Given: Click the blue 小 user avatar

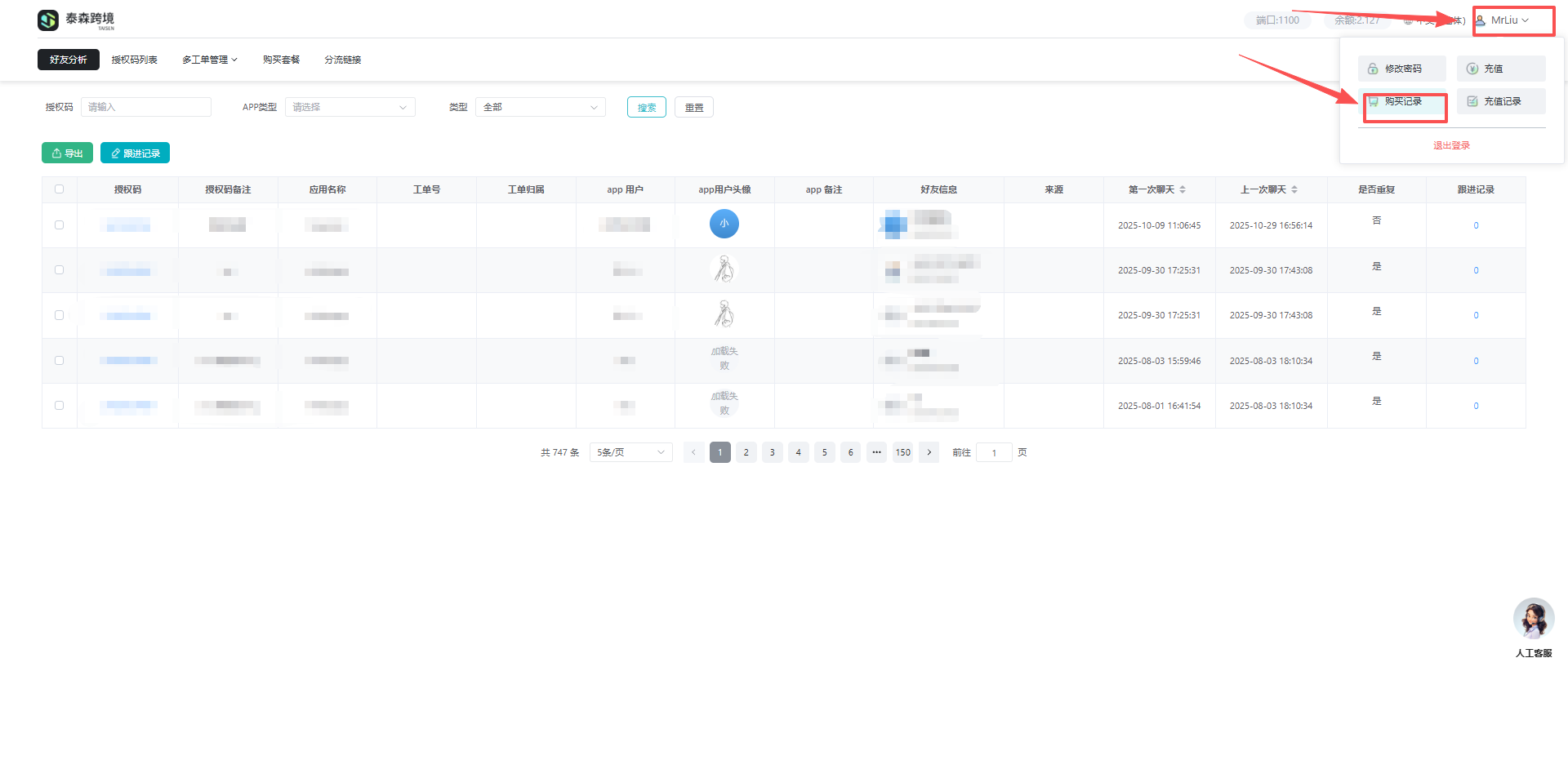Looking at the screenshot, I should [x=724, y=224].
